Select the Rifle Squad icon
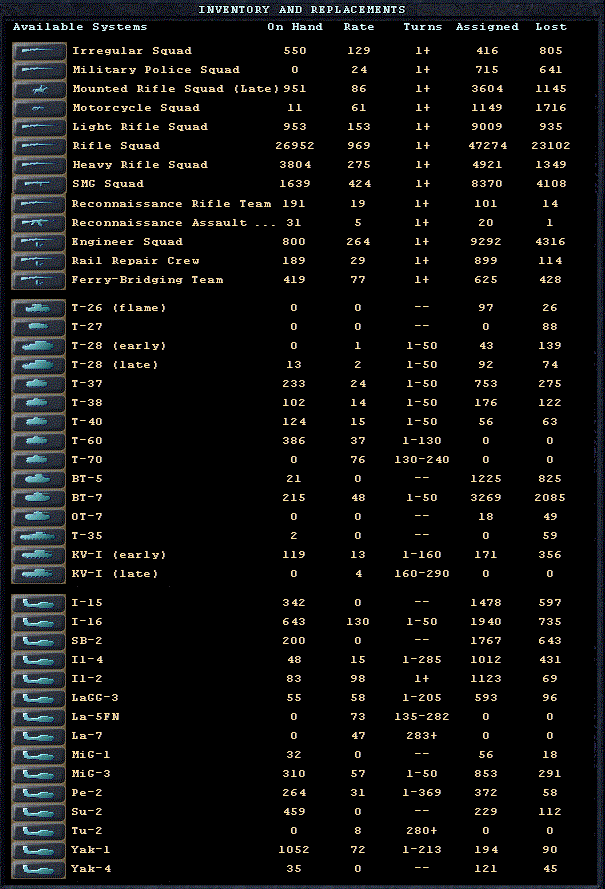This screenshot has height=889, width=605. point(39,146)
